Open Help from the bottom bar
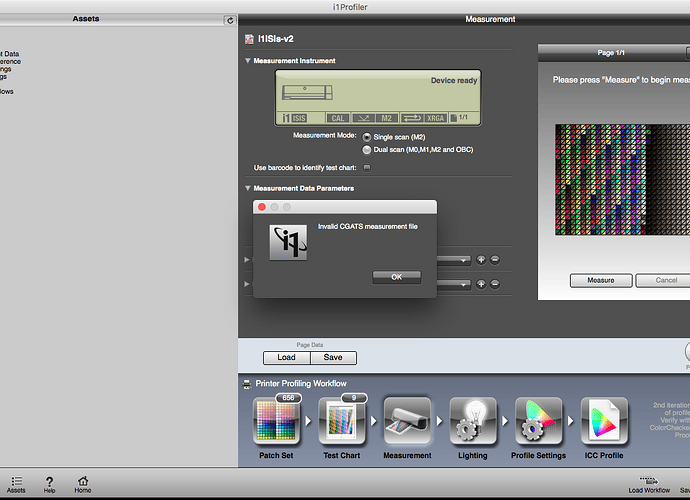The height and width of the screenshot is (500, 690). (x=49, y=484)
